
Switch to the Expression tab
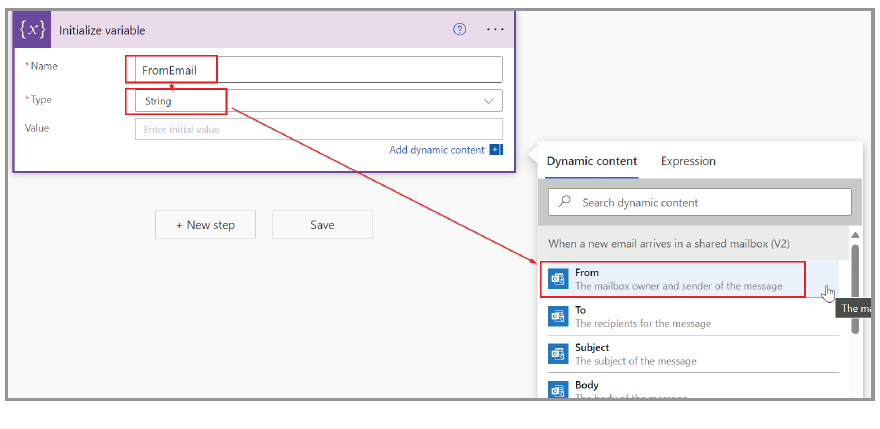pyautogui.click(x=688, y=161)
